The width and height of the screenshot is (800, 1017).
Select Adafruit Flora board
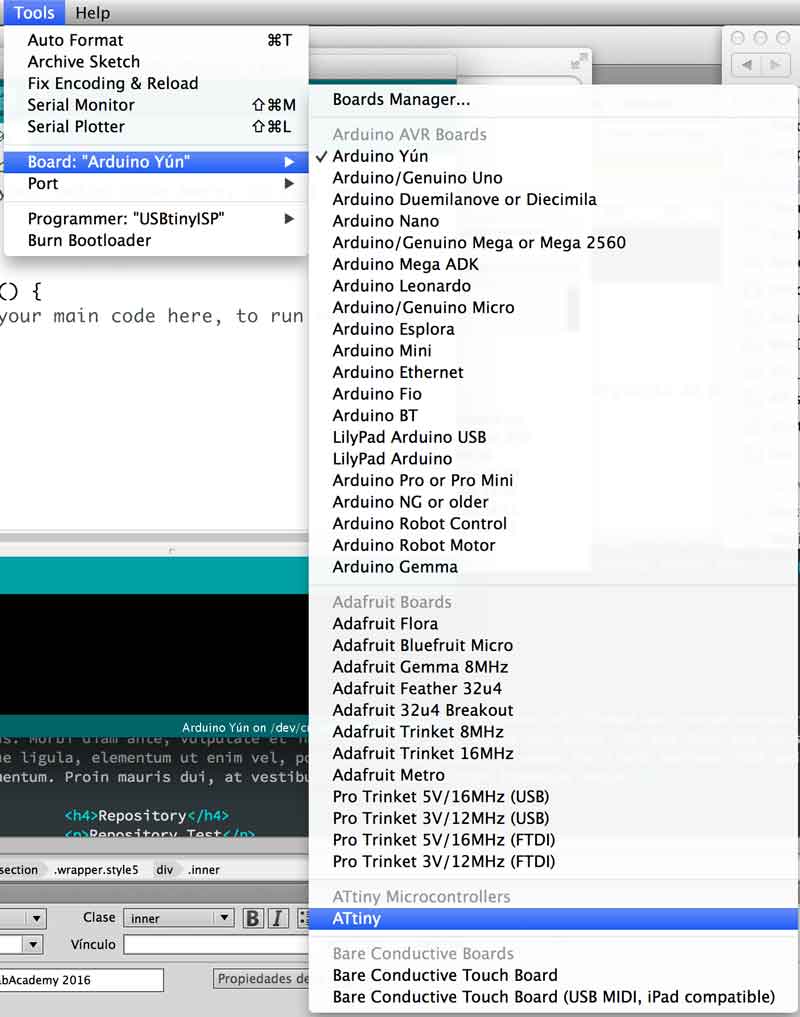(553, 624)
